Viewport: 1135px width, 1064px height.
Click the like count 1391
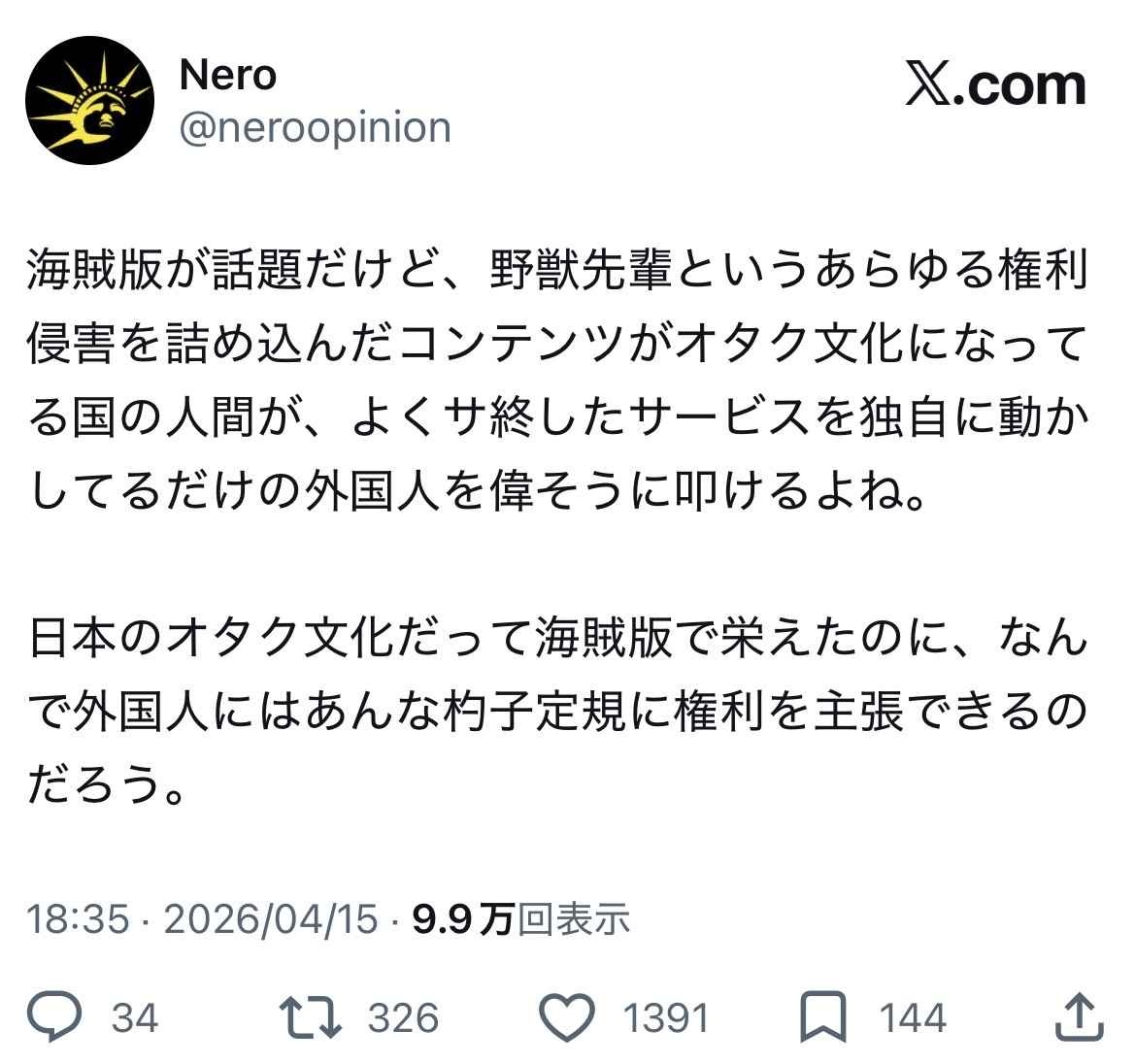[x=665, y=1017]
